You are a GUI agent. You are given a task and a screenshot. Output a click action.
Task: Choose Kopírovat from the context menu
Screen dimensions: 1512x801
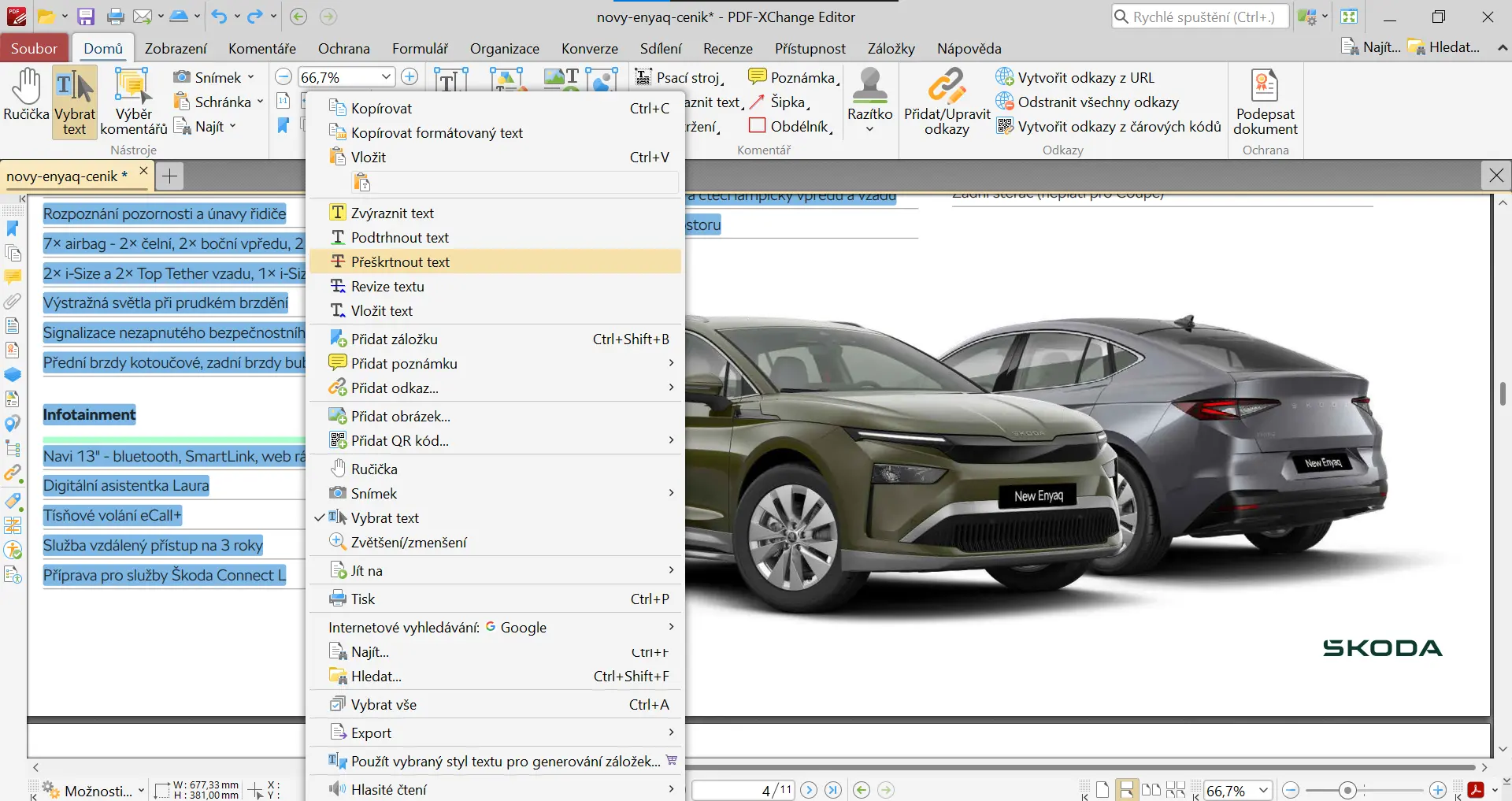tap(495, 108)
